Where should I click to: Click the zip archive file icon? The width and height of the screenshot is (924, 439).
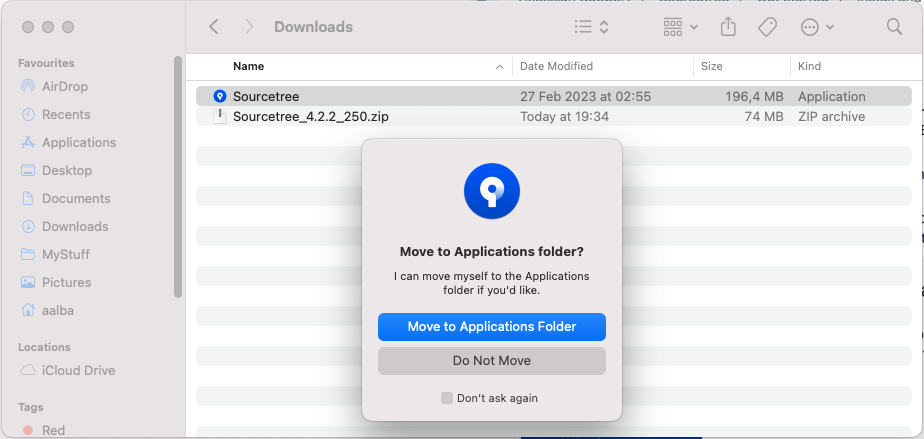click(220, 116)
